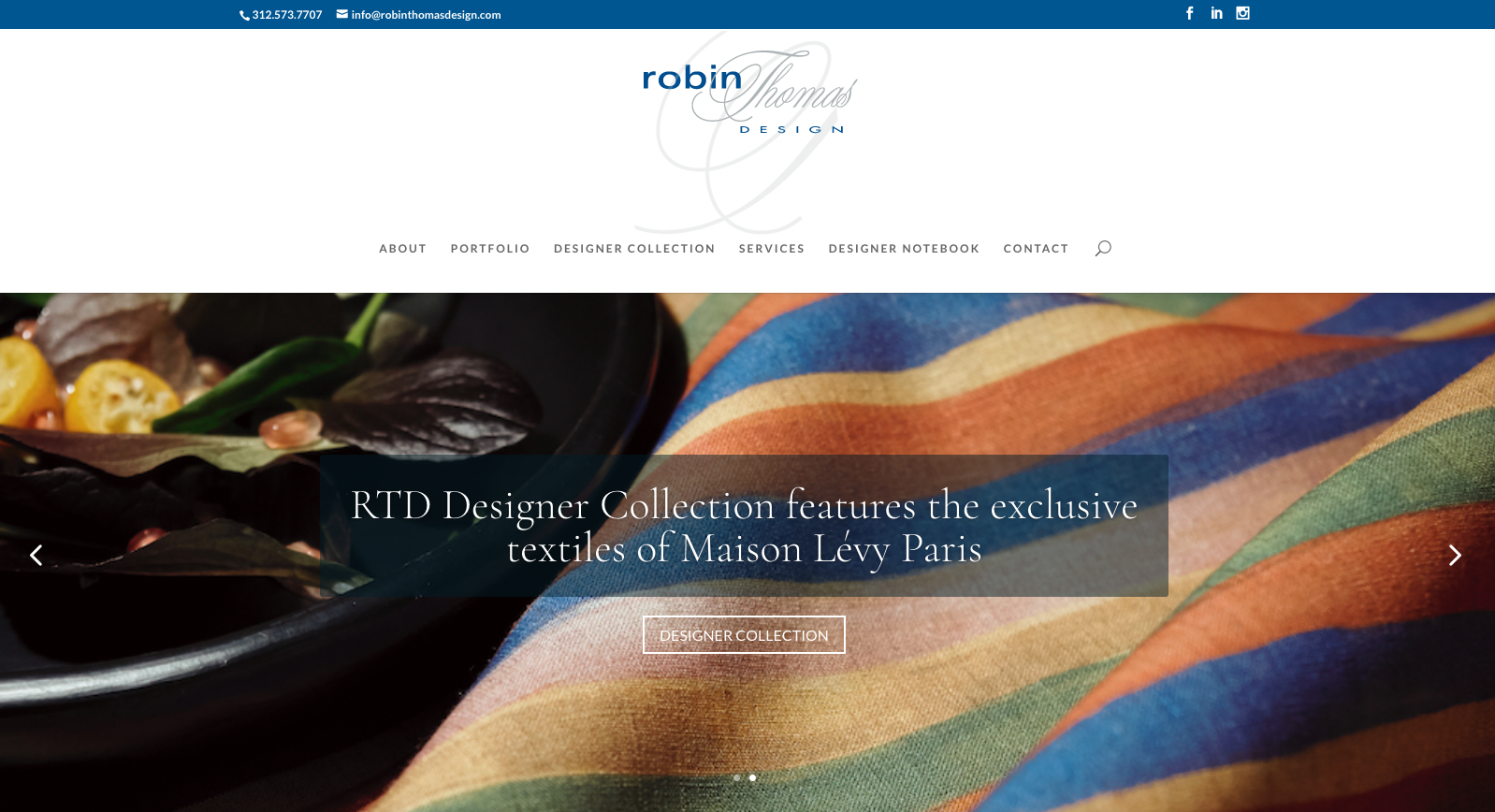Go to previous slide with left arrow

[36, 556]
